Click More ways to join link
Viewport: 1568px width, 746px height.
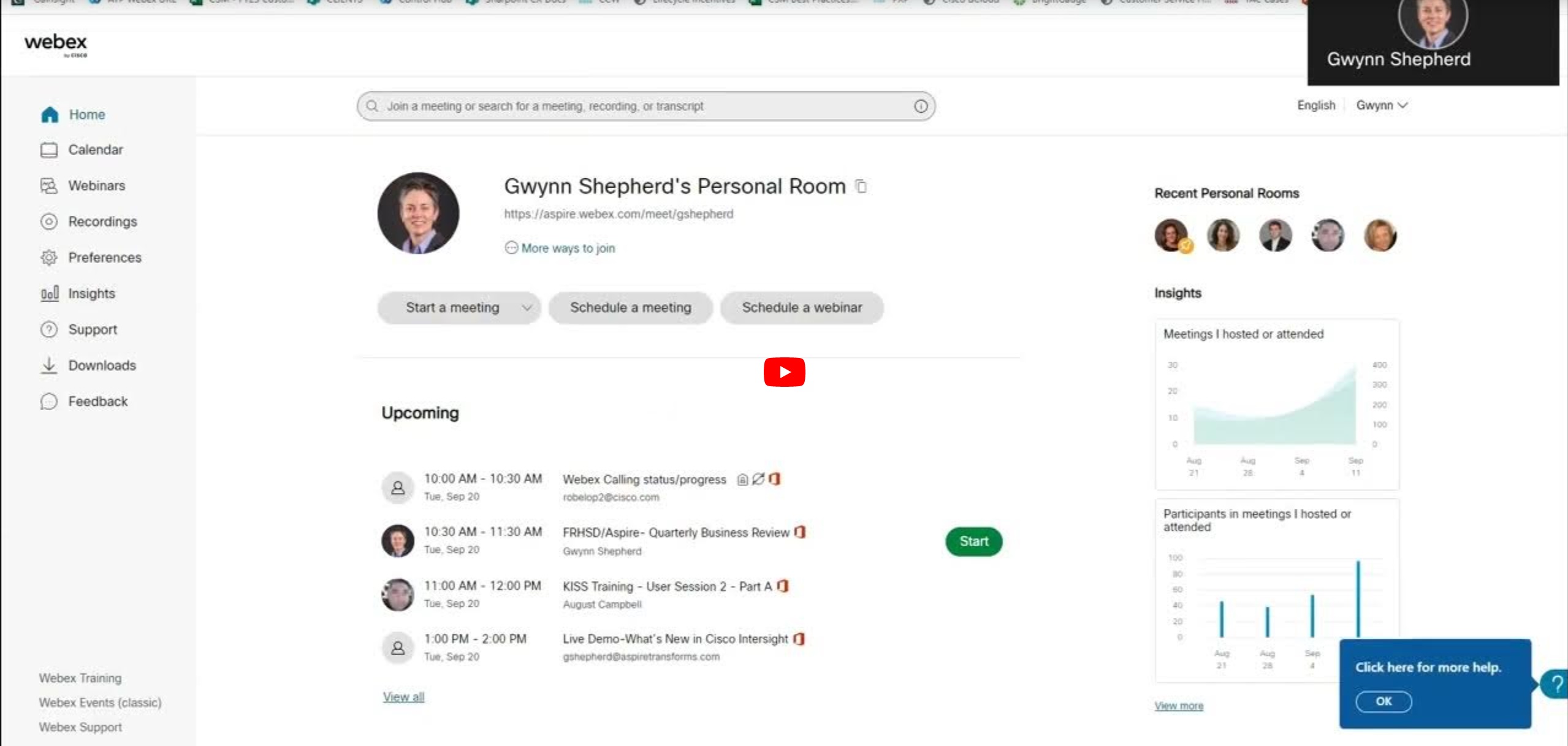[560, 248]
